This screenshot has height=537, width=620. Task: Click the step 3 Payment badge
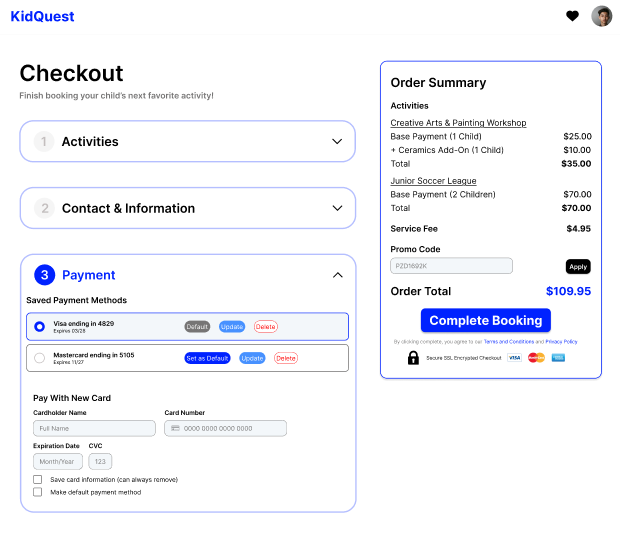(44, 275)
